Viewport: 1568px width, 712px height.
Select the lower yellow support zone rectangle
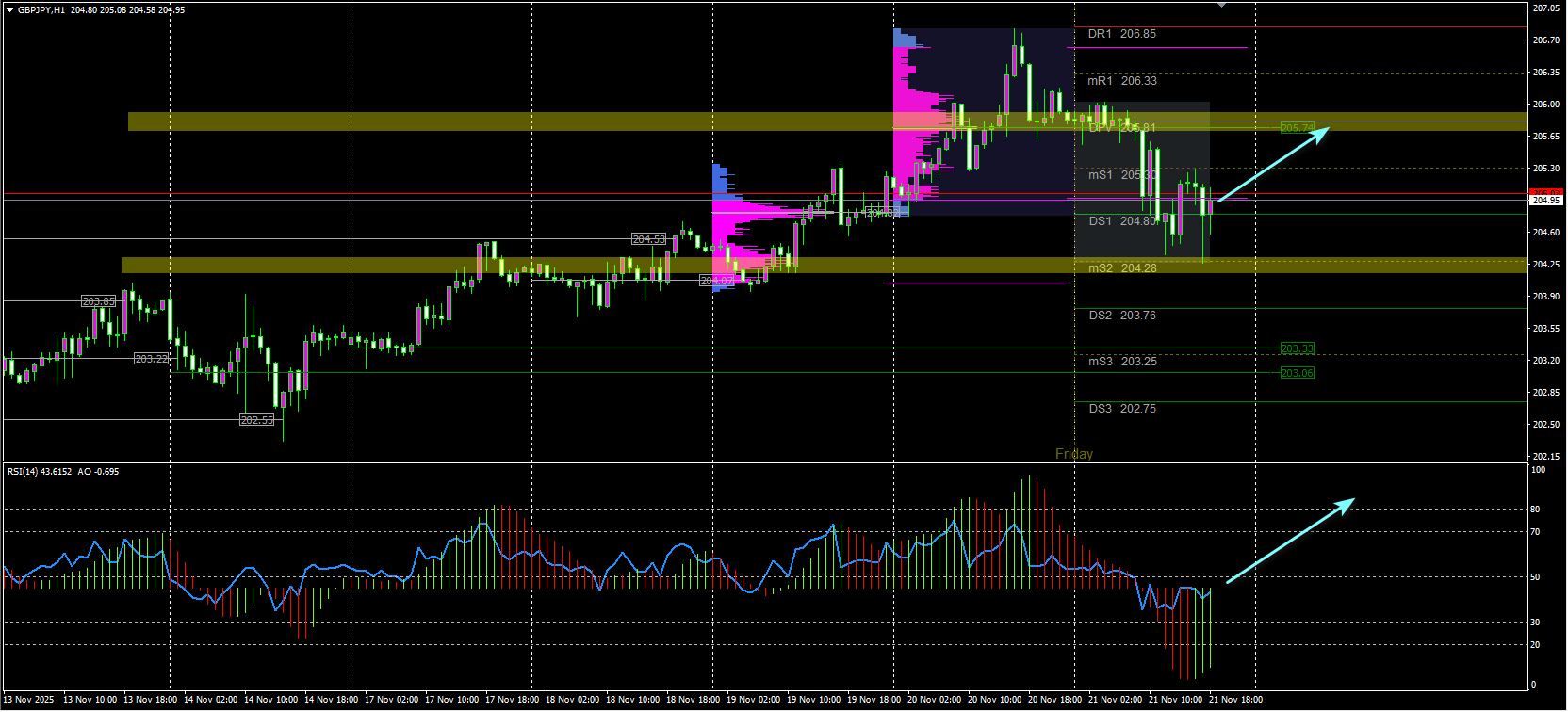pyautogui.click(x=824, y=266)
